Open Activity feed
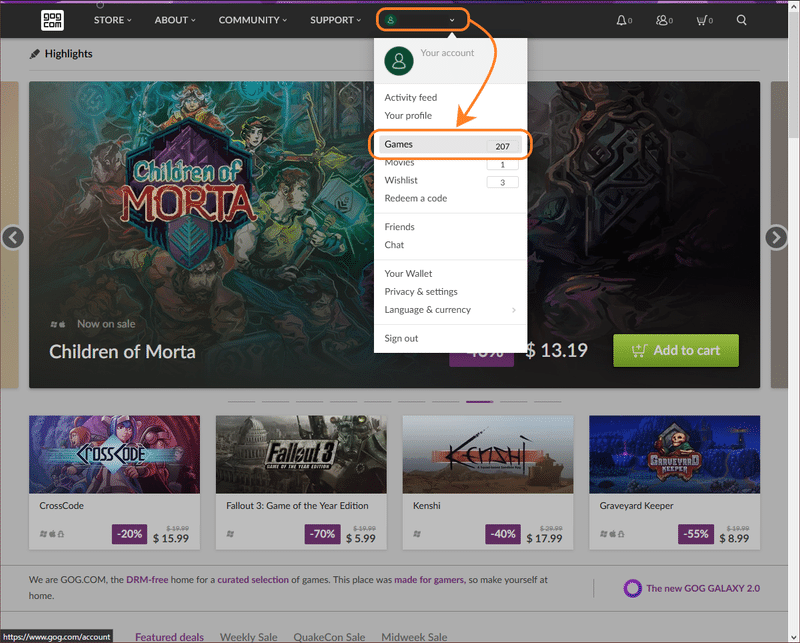This screenshot has width=800, height=643. point(411,97)
